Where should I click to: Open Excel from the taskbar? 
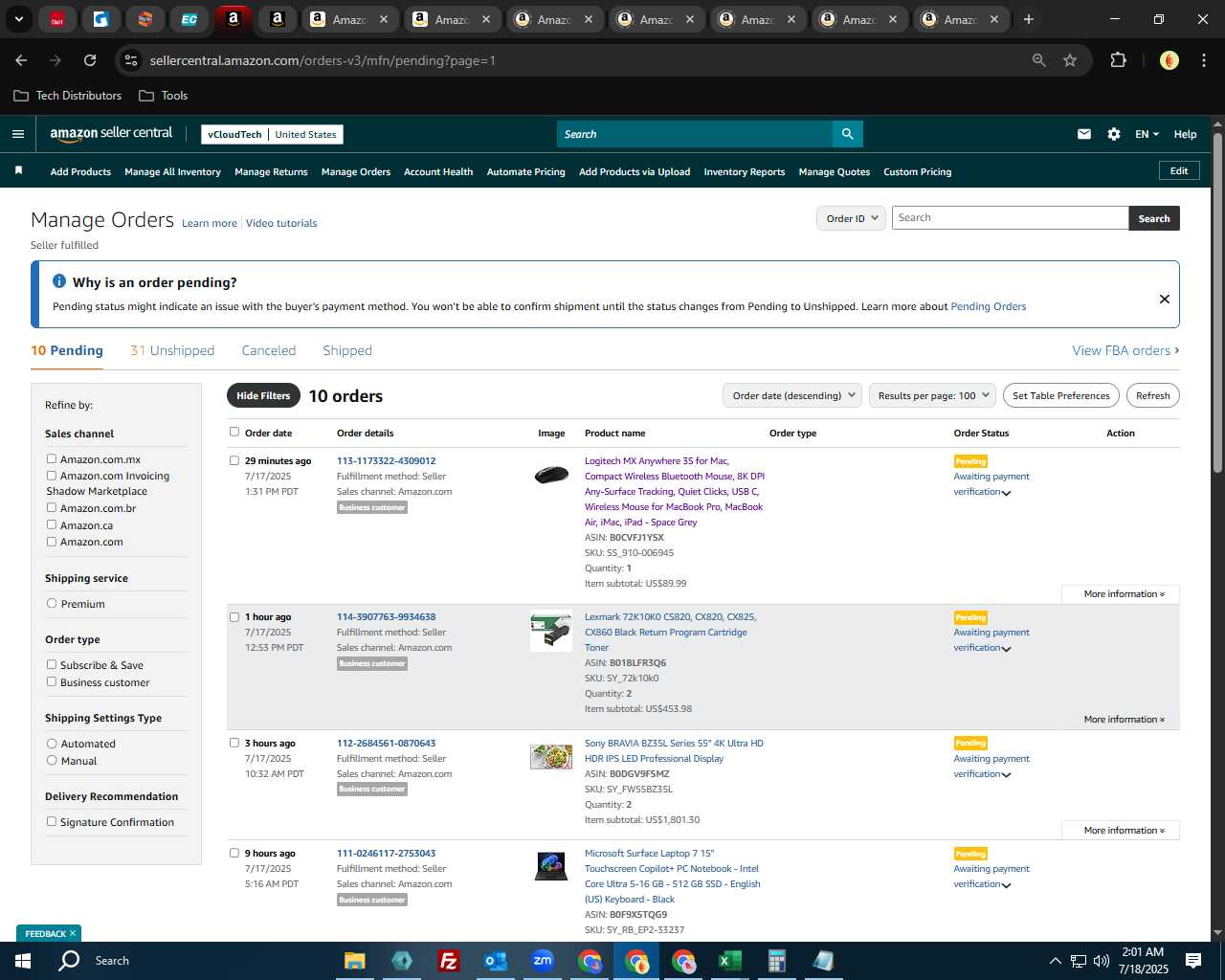(729, 961)
